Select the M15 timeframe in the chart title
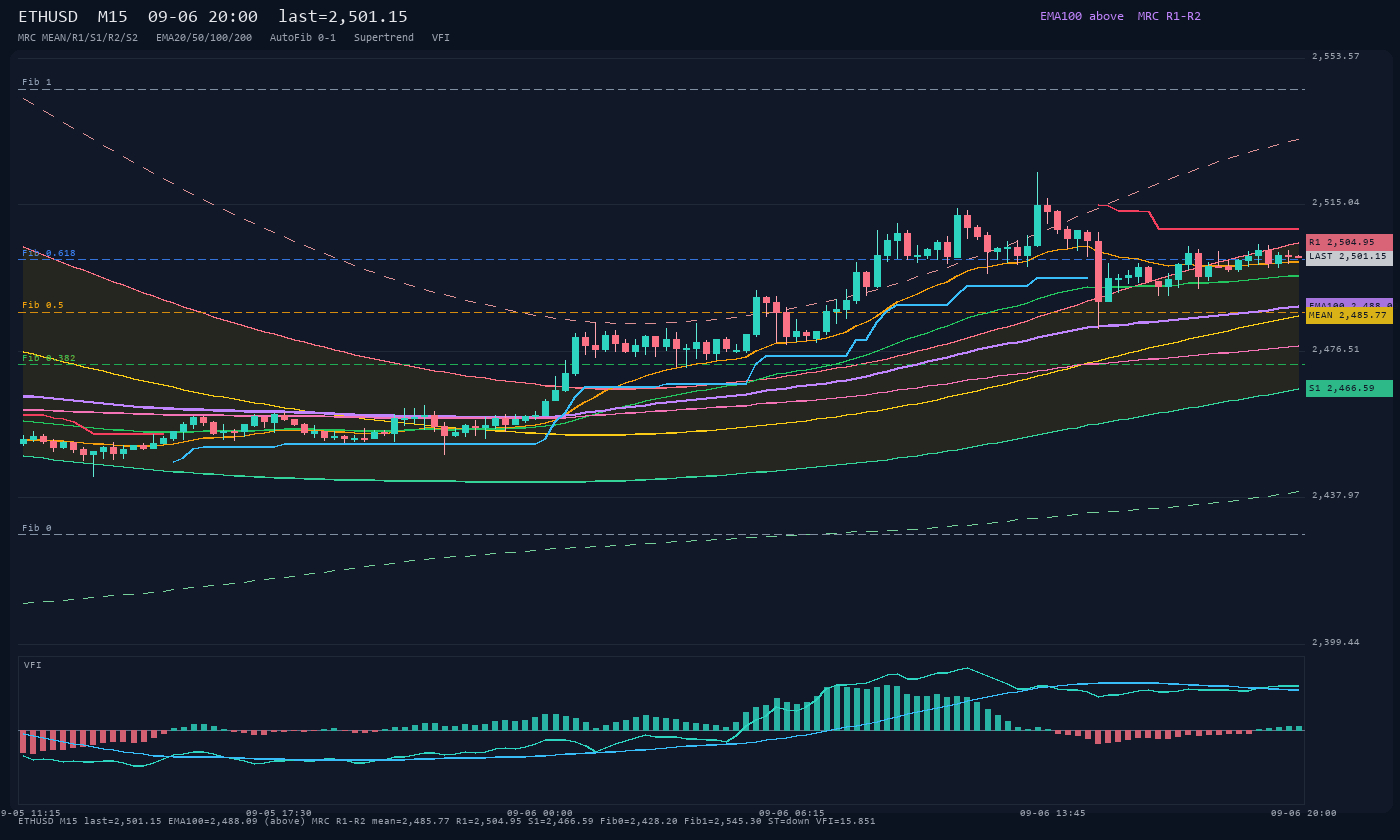Image resolution: width=1400 pixels, height=840 pixels. tap(112, 16)
